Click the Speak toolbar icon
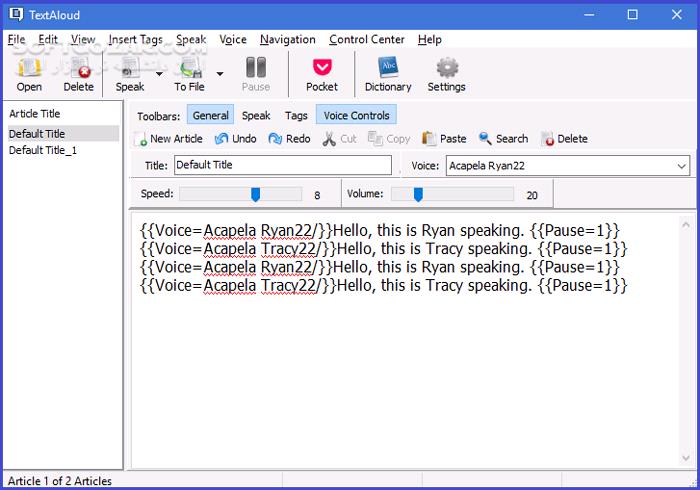This screenshot has height=490, width=700. (x=130, y=74)
